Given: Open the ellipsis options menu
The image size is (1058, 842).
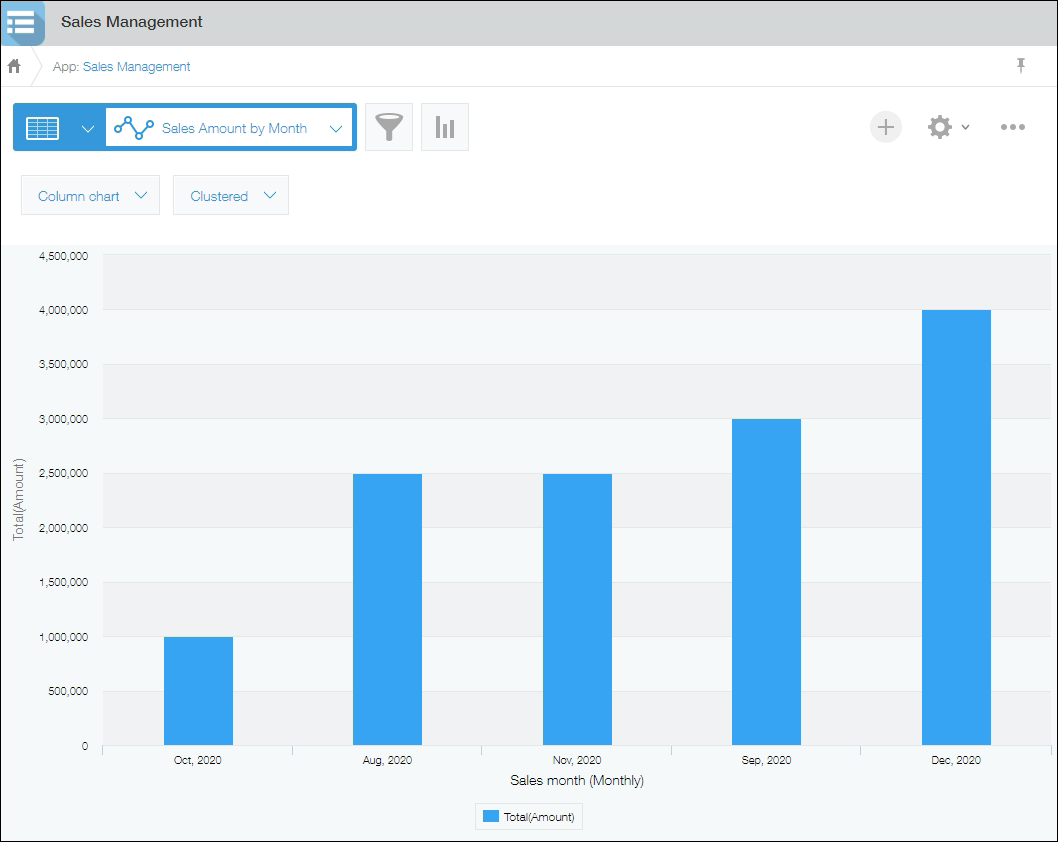Looking at the screenshot, I should click(1014, 127).
